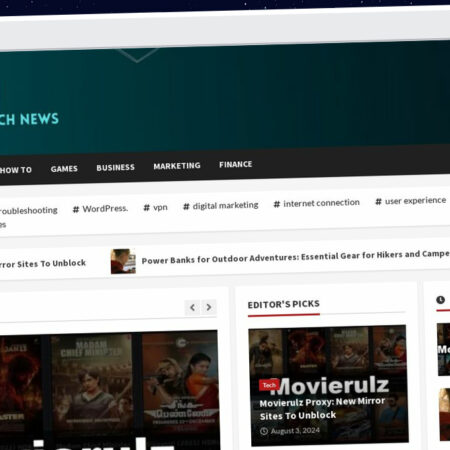Open the internet connection tag link
Screen dimensions: 450x450
[317, 203]
